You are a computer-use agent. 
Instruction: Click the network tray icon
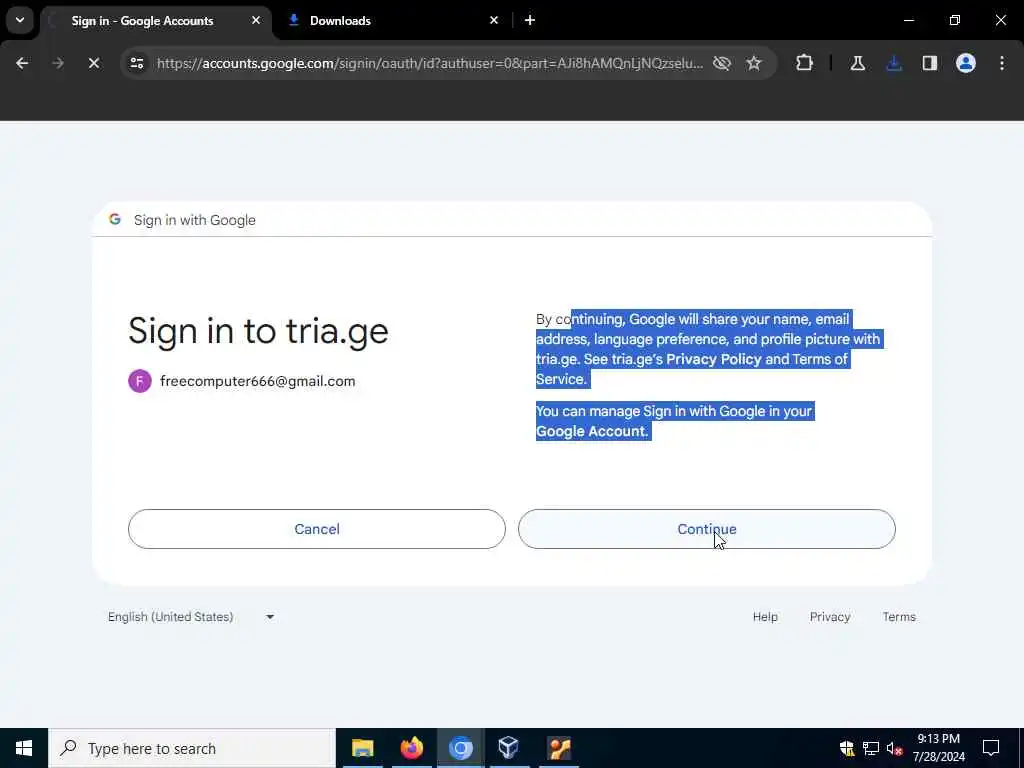click(x=871, y=748)
